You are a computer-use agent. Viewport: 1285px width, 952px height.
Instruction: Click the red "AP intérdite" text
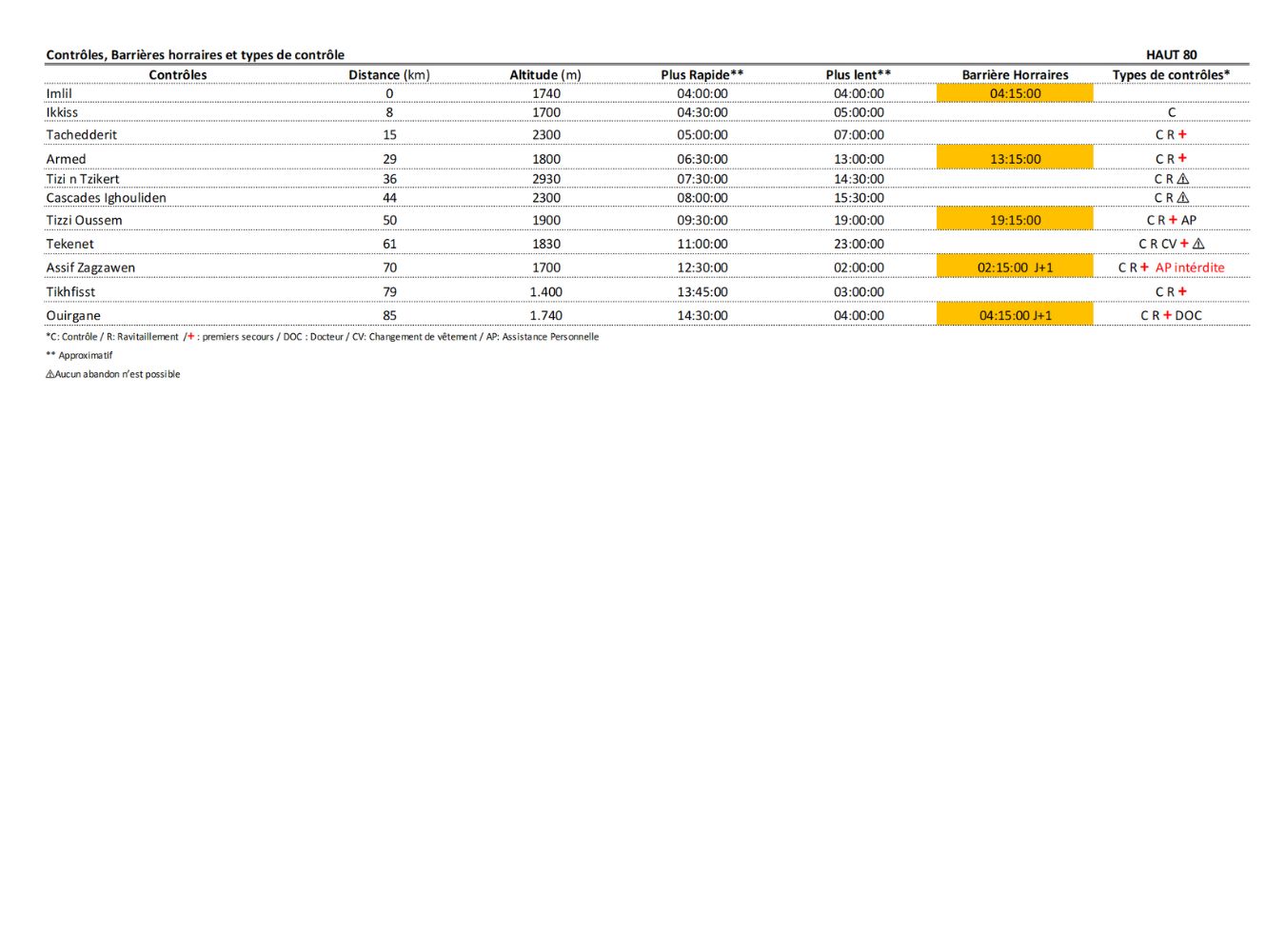click(x=1190, y=268)
